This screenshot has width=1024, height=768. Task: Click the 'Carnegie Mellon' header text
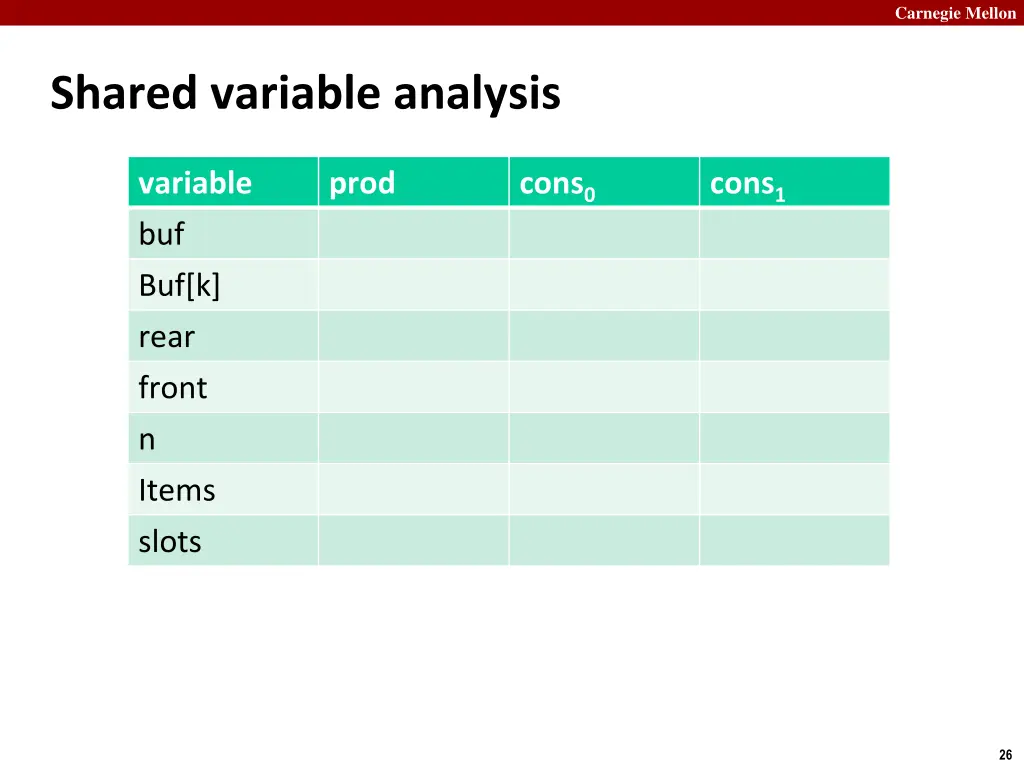pos(955,13)
